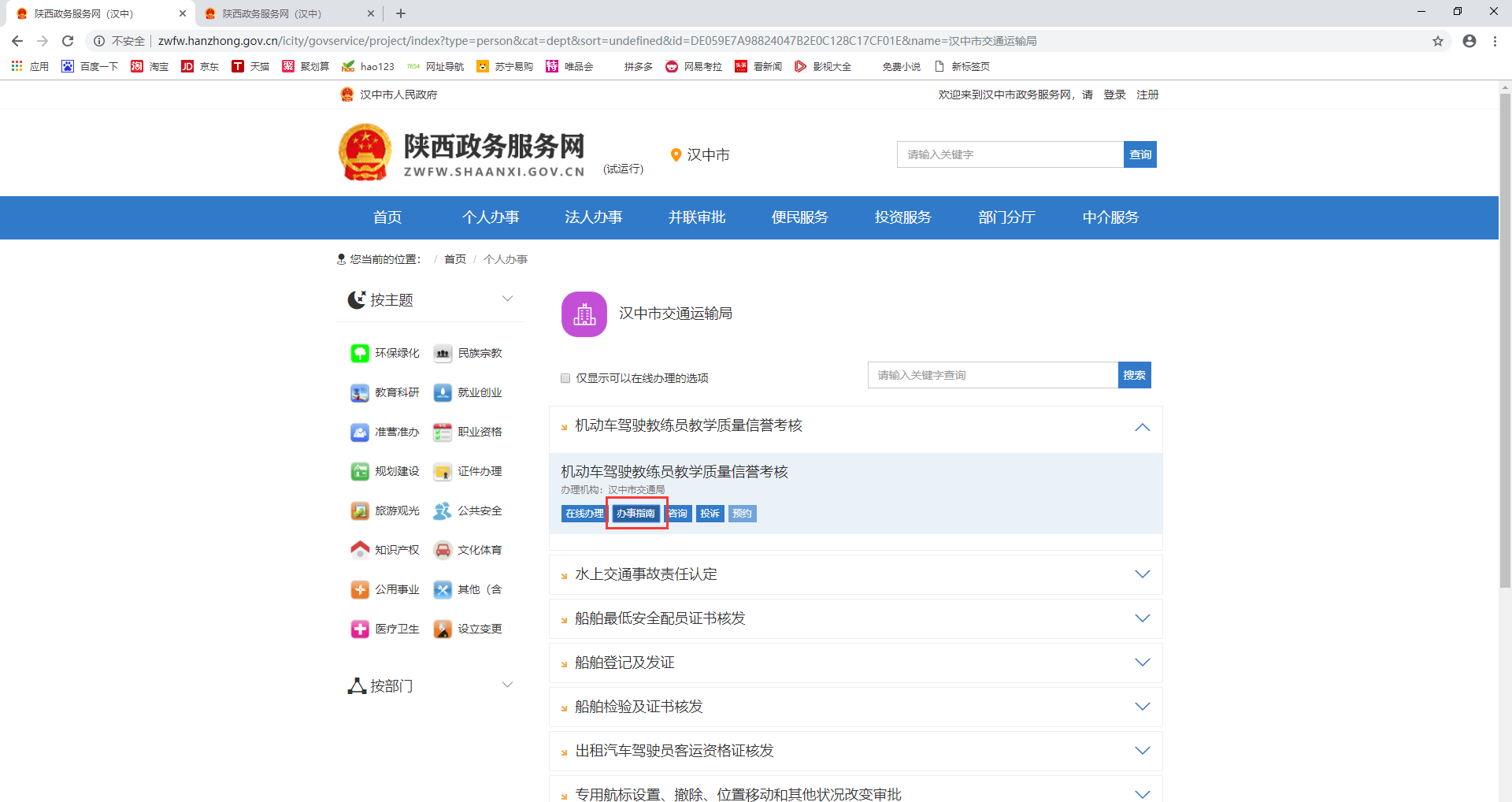Open the 就业创业 category icon
The width and height of the screenshot is (1512, 802).
[443, 392]
